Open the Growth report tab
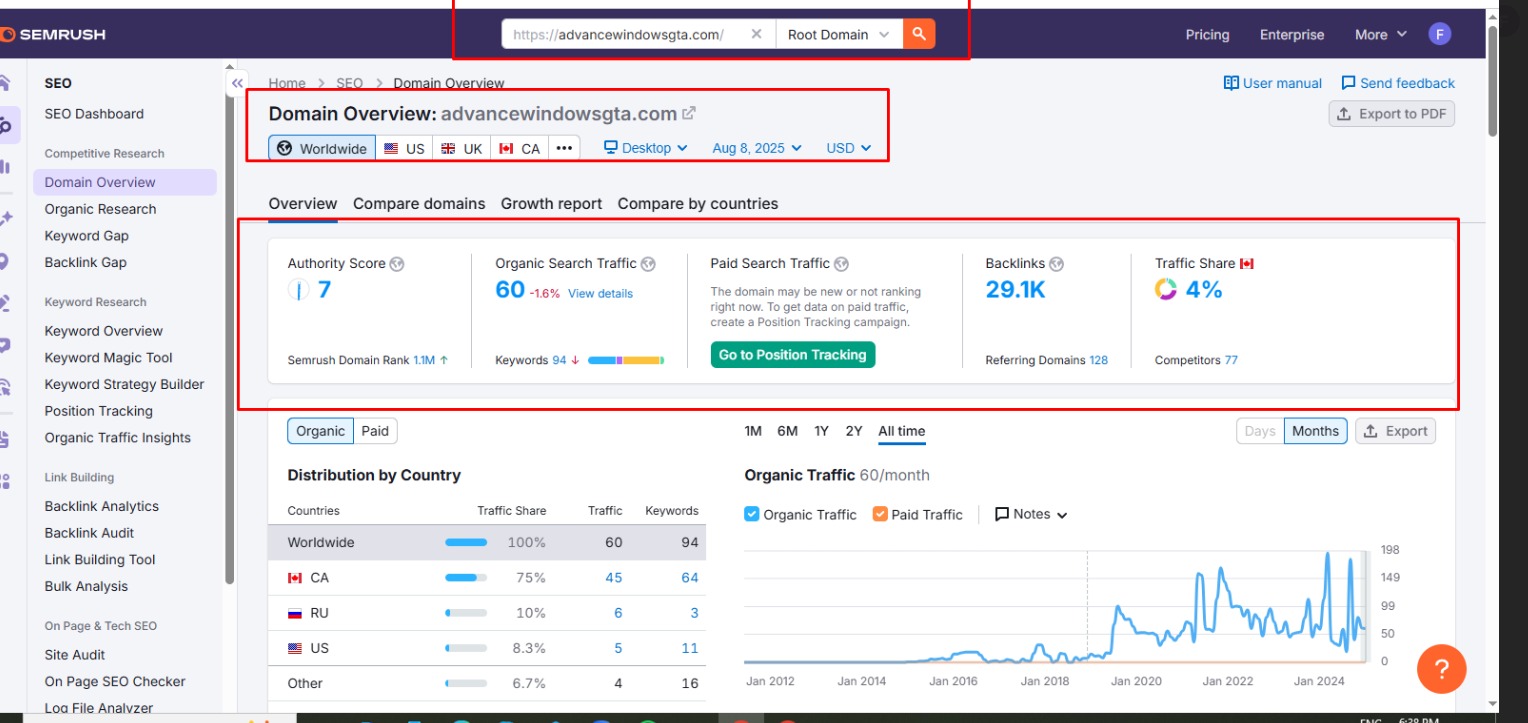The image size is (1528, 723). tap(551, 204)
